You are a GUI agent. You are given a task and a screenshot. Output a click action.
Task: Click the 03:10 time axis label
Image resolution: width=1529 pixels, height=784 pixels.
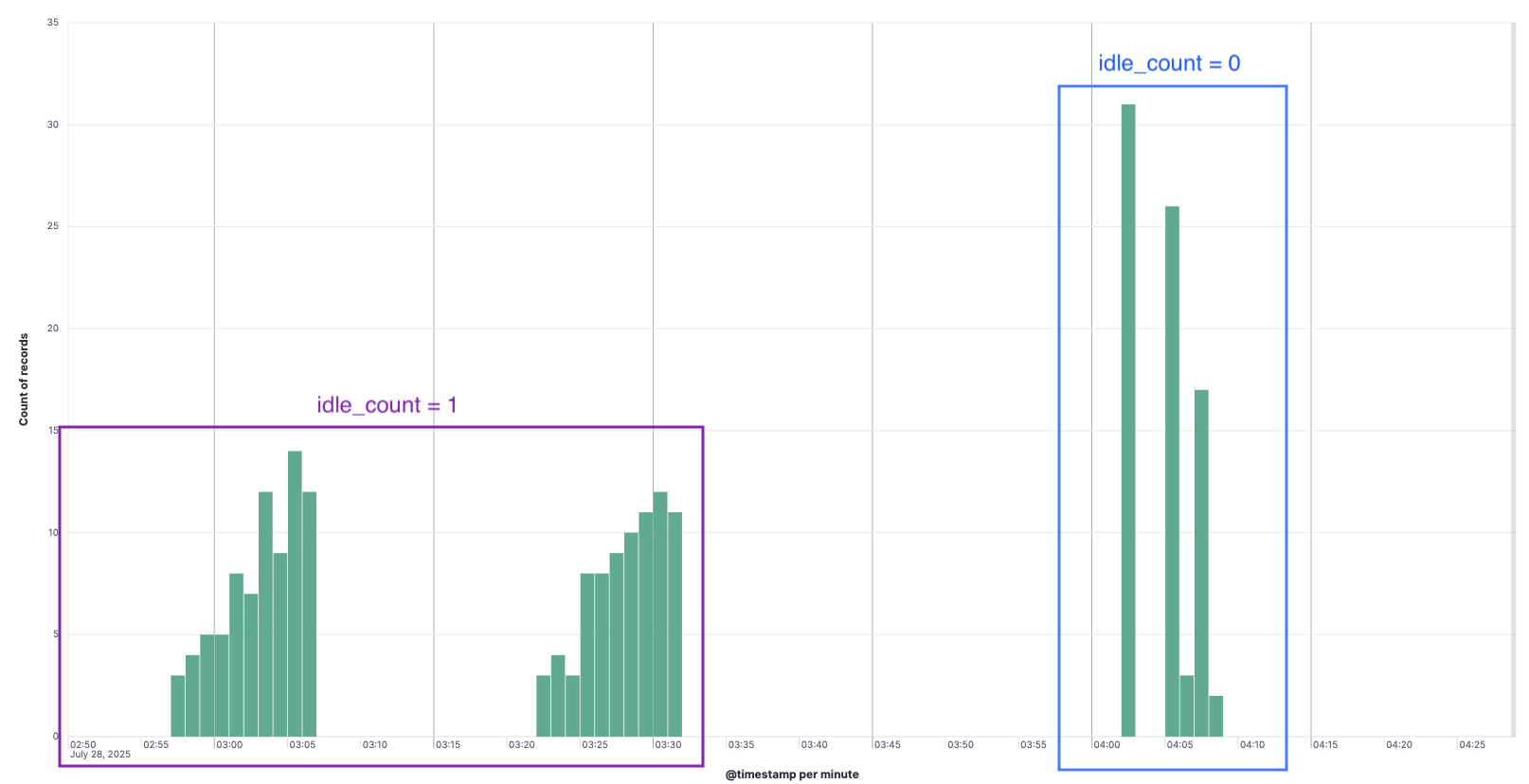tap(375, 744)
